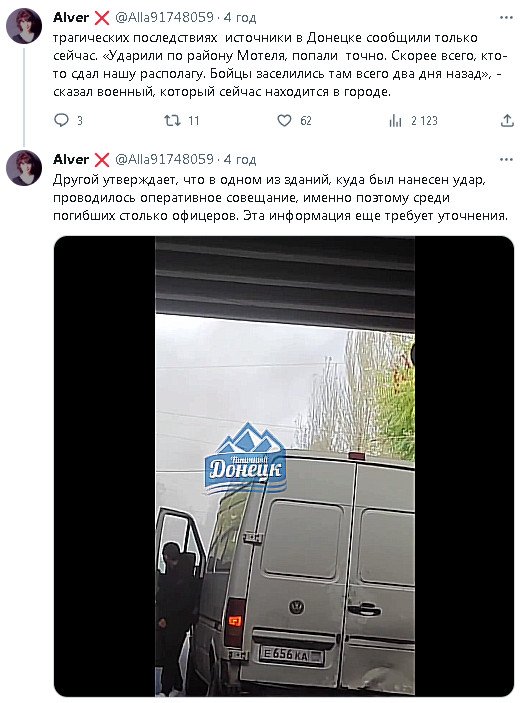Click the reply icon with 3 comments
This screenshot has width=529, height=703.
pyautogui.click(x=61, y=120)
